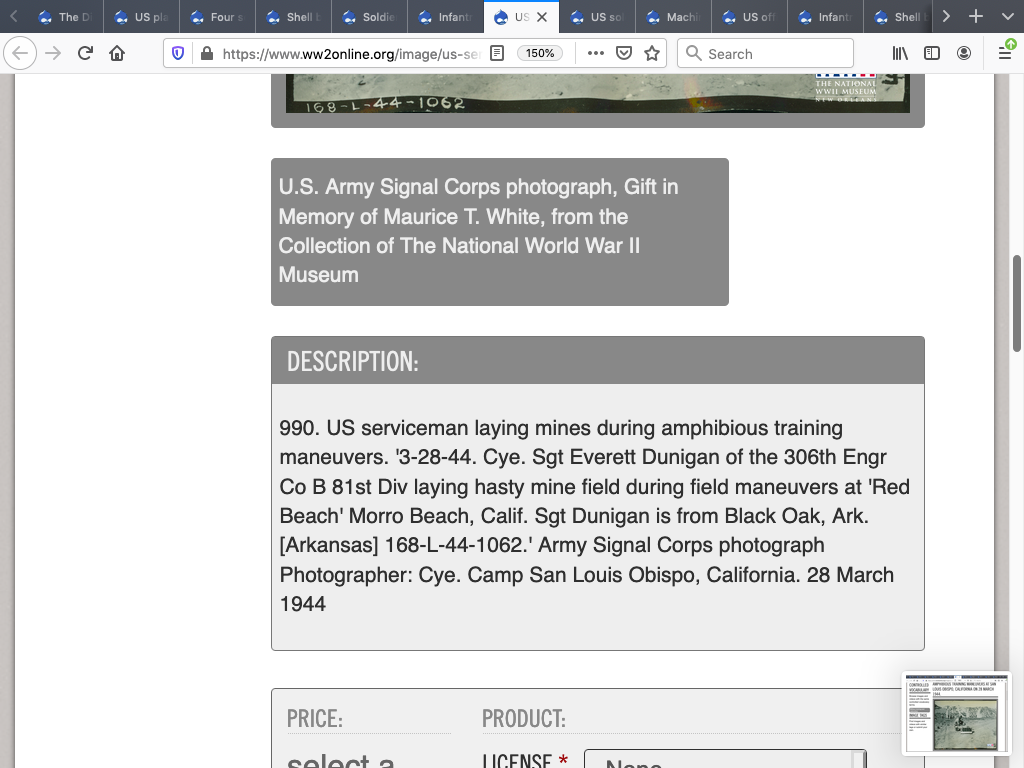Open a new tab
Image resolution: width=1024 pixels, height=768 pixels.
click(x=976, y=17)
